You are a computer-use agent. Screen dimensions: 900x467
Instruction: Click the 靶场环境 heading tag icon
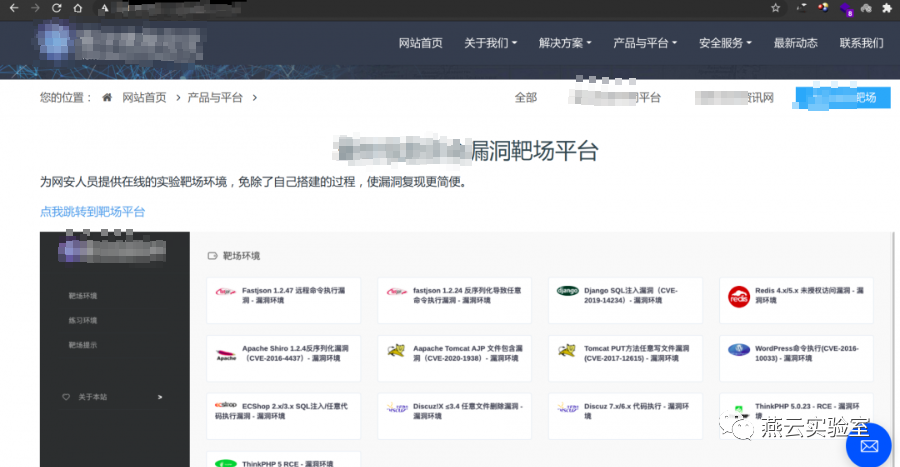tap(212, 256)
